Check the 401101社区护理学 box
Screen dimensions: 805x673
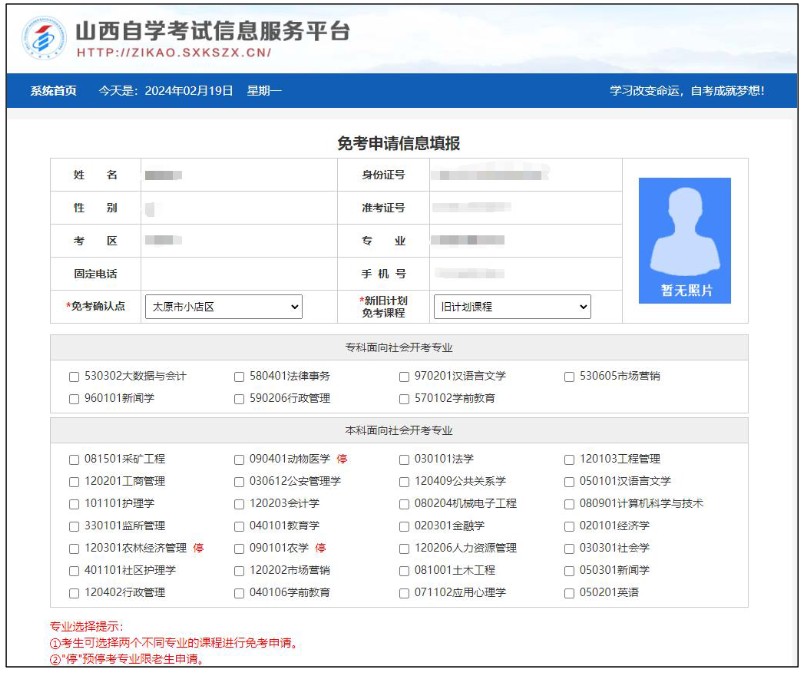point(74,571)
